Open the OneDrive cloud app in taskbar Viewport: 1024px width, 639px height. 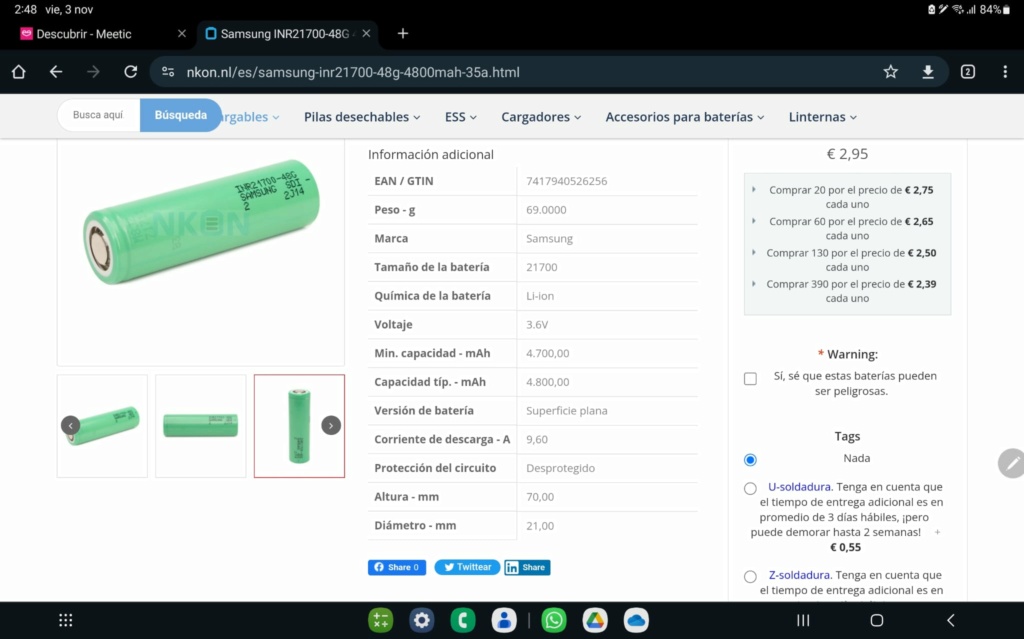click(x=636, y=620)
